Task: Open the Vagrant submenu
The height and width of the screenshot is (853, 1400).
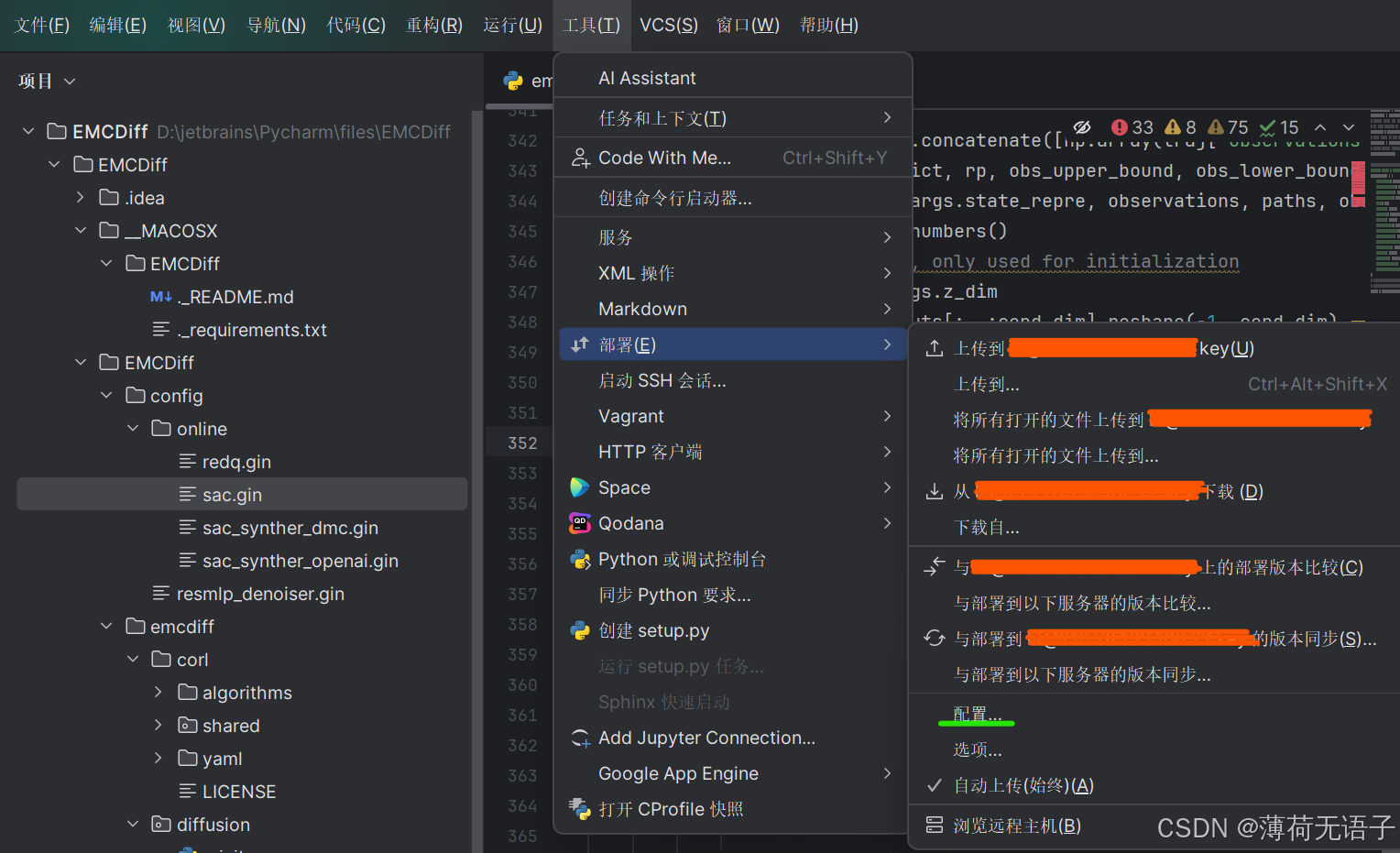Action: click(x=733, y=416)
